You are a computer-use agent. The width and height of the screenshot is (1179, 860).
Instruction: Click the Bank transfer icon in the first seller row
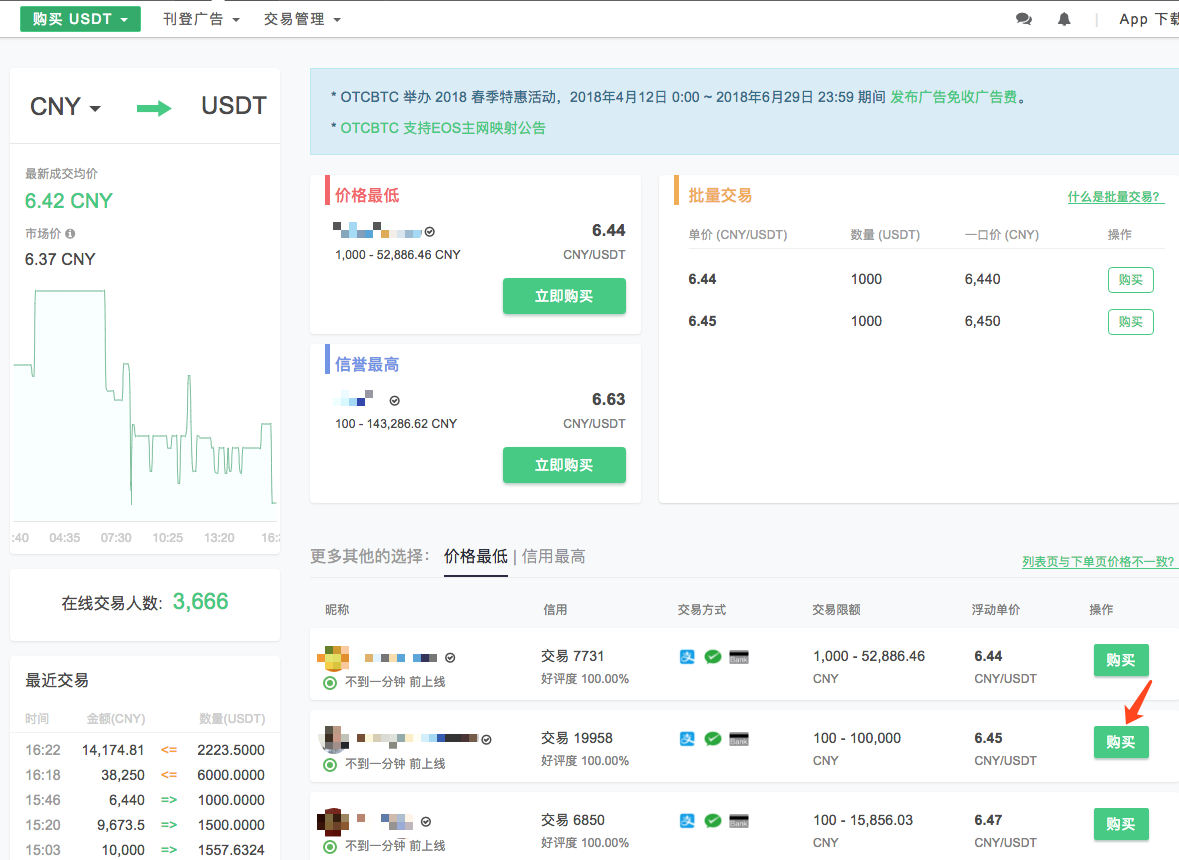point(740,656)
